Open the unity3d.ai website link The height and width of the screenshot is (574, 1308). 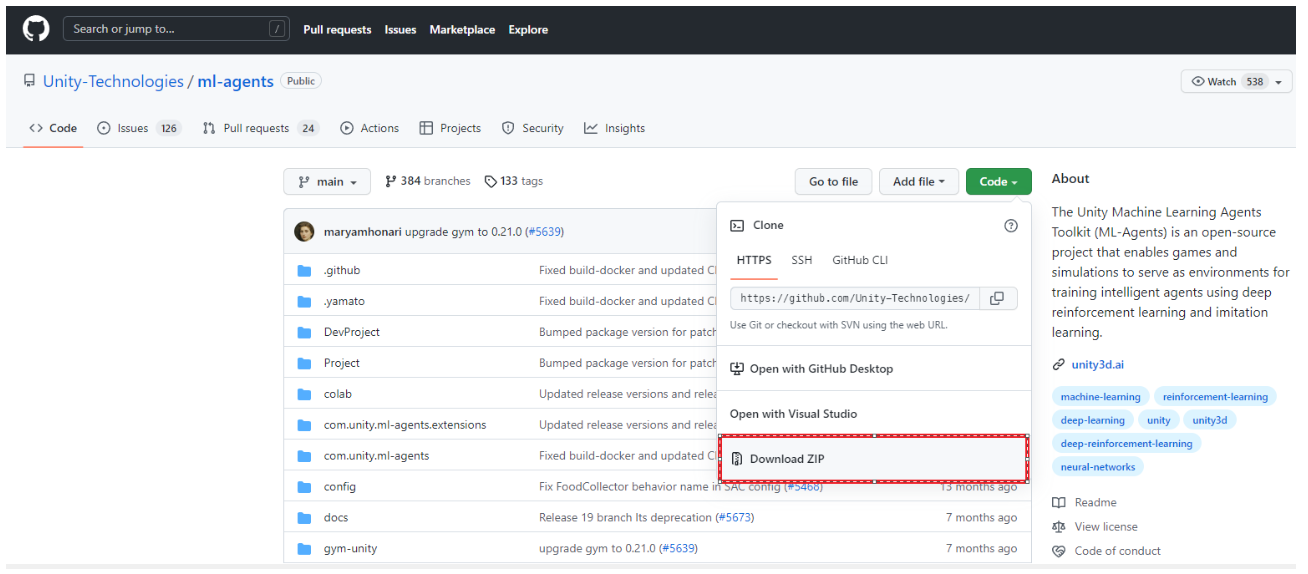point(1097,365)
